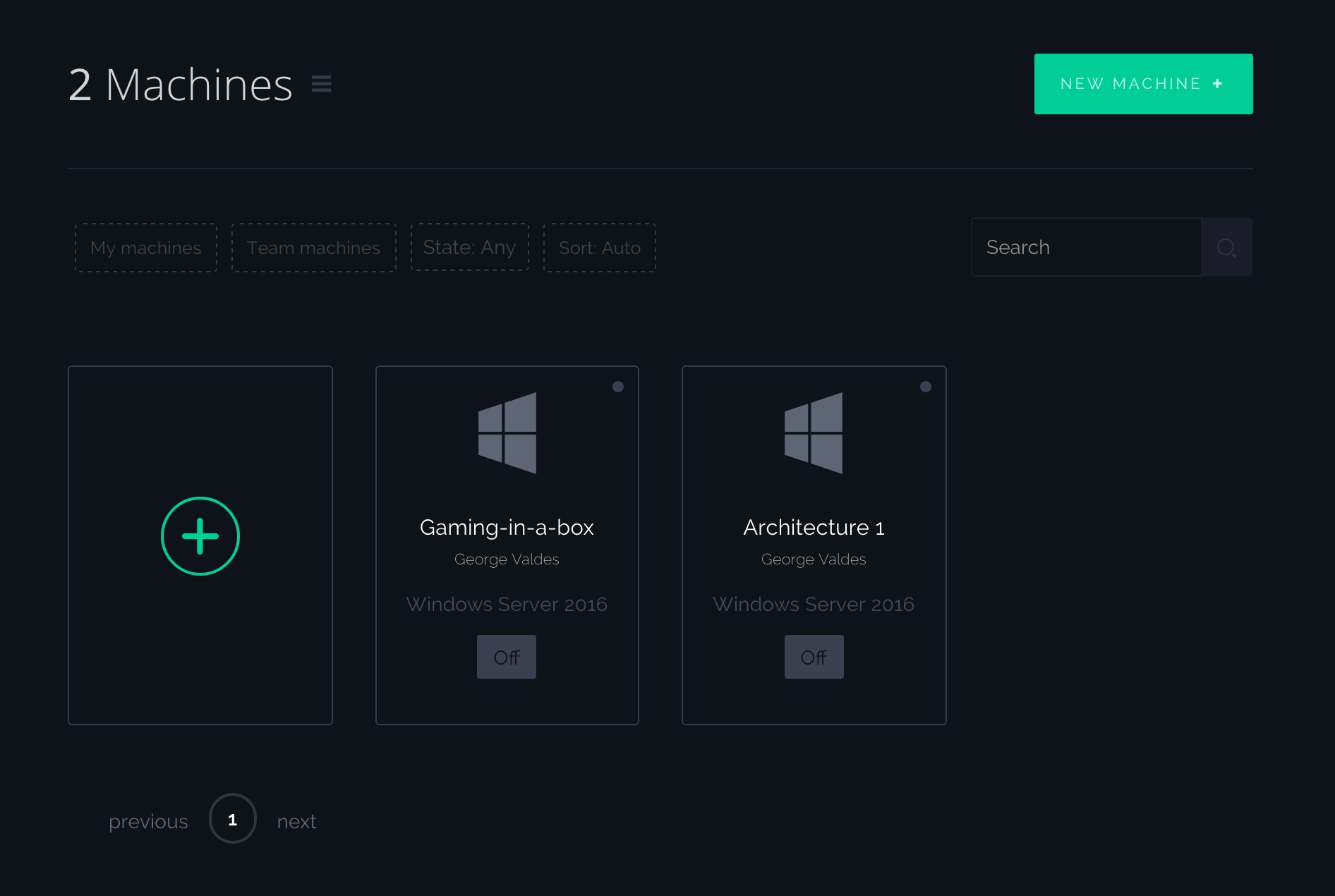The image size is (1335, 896).
Task: Click the search magnifier icon
Action: tap(1227, 247)
